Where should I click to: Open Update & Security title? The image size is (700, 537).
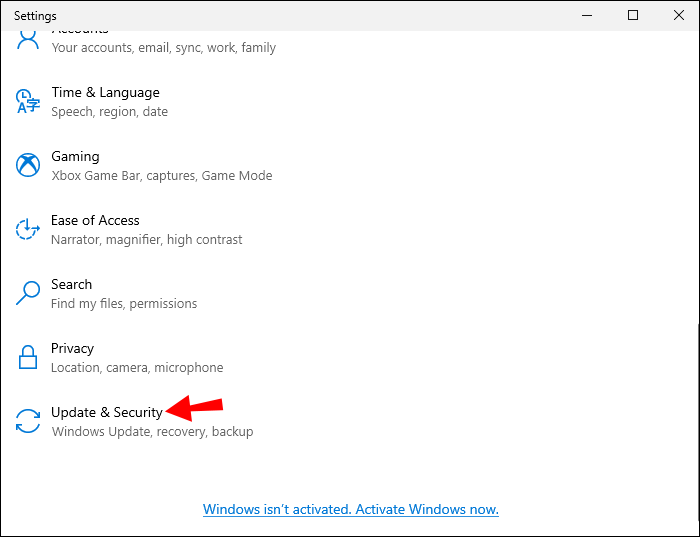click(x=106, y=412)
